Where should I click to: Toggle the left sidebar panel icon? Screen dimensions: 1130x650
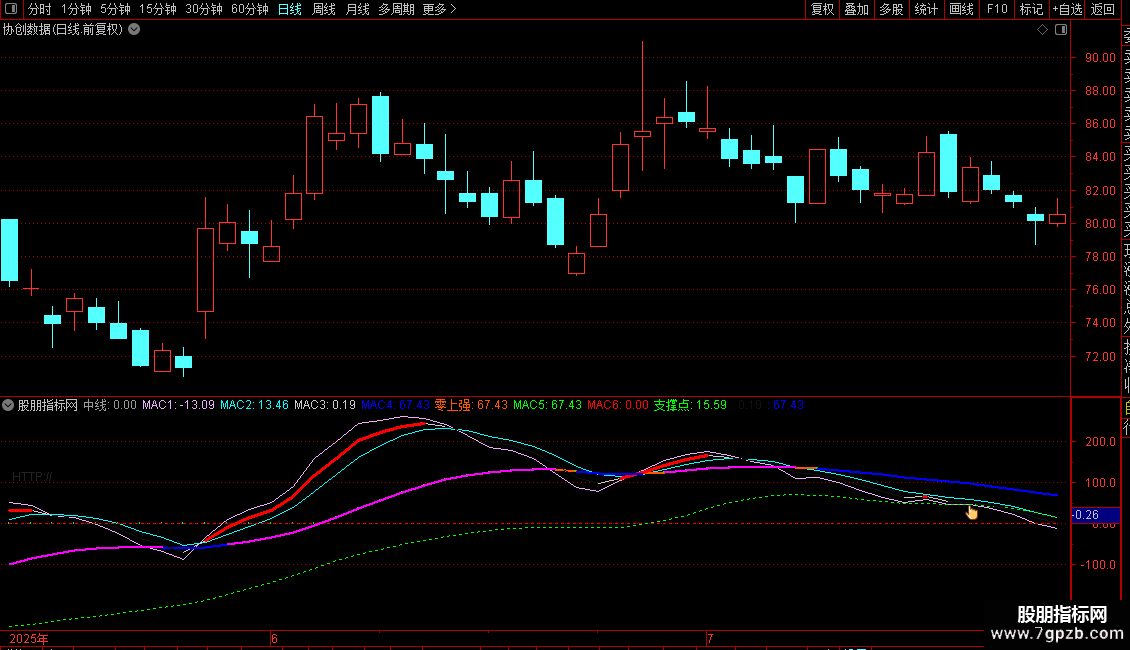pyautogui.click(x=10, y=10)
